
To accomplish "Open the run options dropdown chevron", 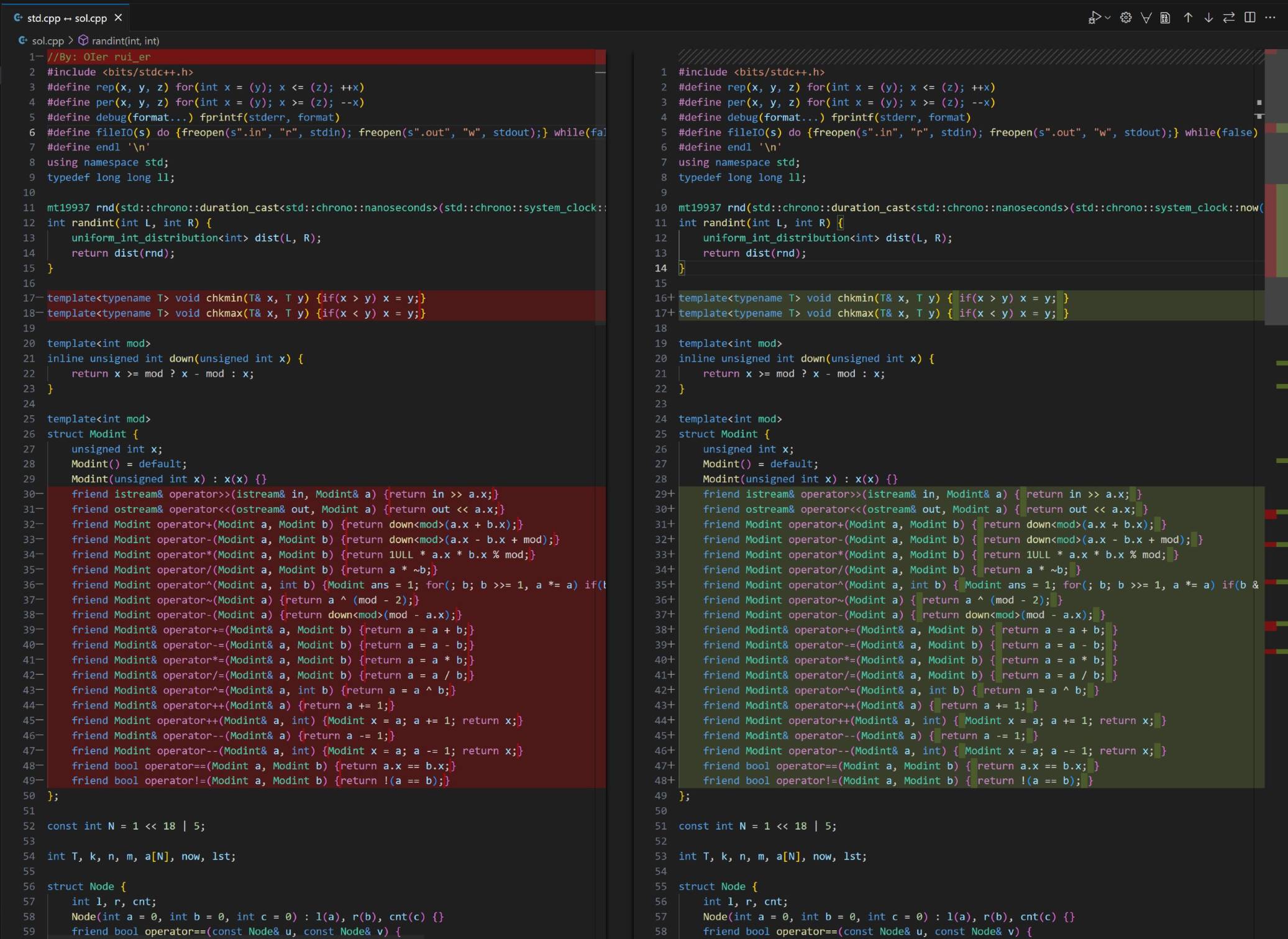I will click(1108, 18).
